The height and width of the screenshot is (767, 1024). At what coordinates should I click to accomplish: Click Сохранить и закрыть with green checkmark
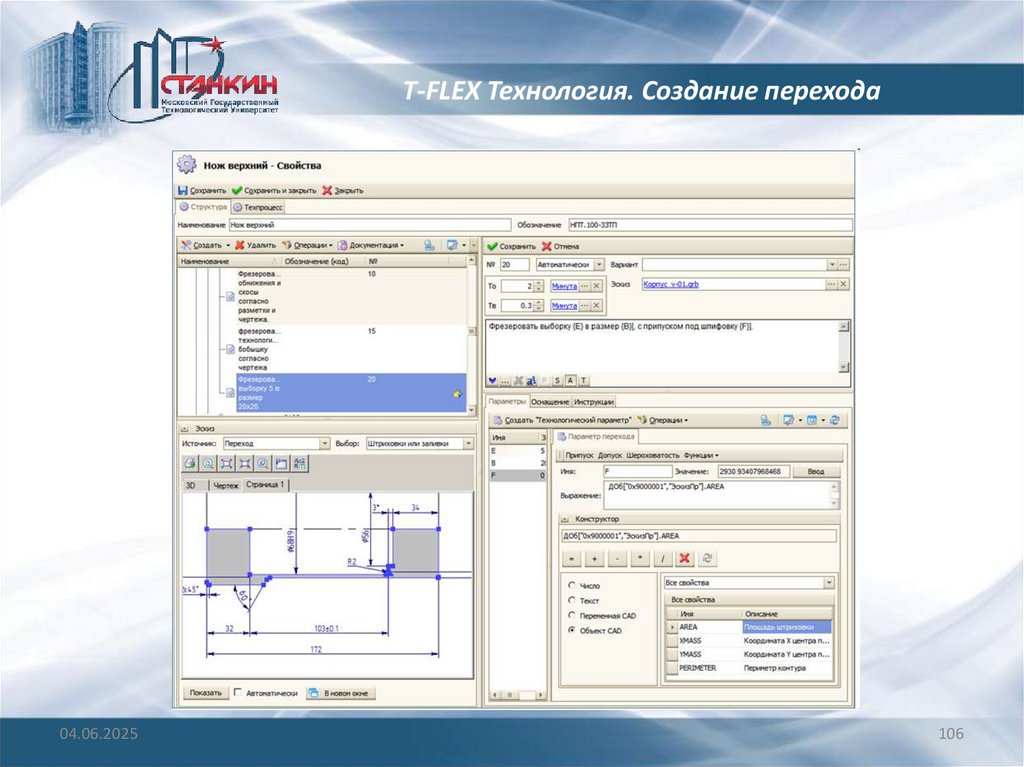pyautogui.click(x=274, y=190)
